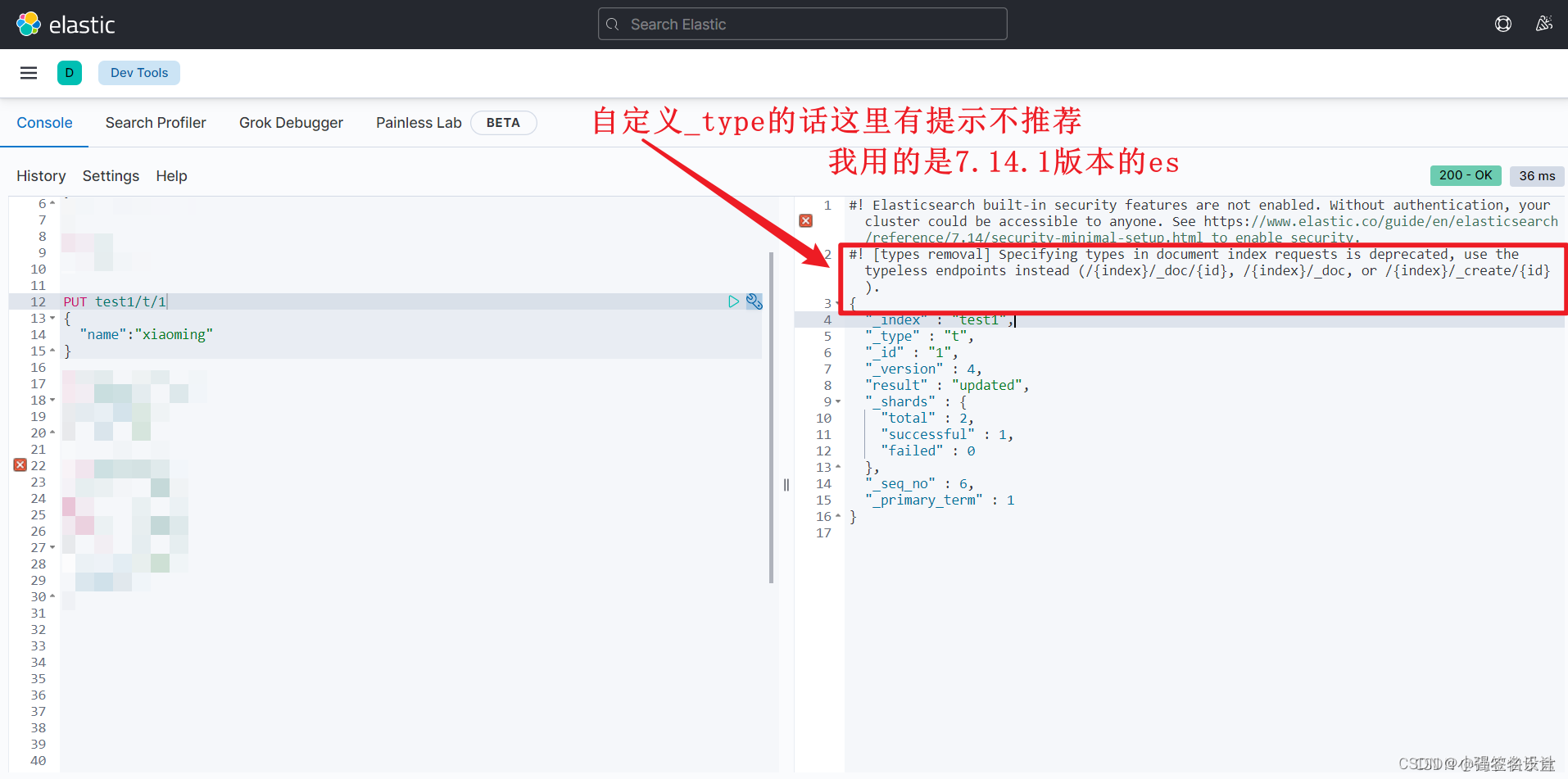Viewport: 1568px width, 779px height.
Task: Click the "_primary_term" : 1 line
Action: tap(939, 500)
